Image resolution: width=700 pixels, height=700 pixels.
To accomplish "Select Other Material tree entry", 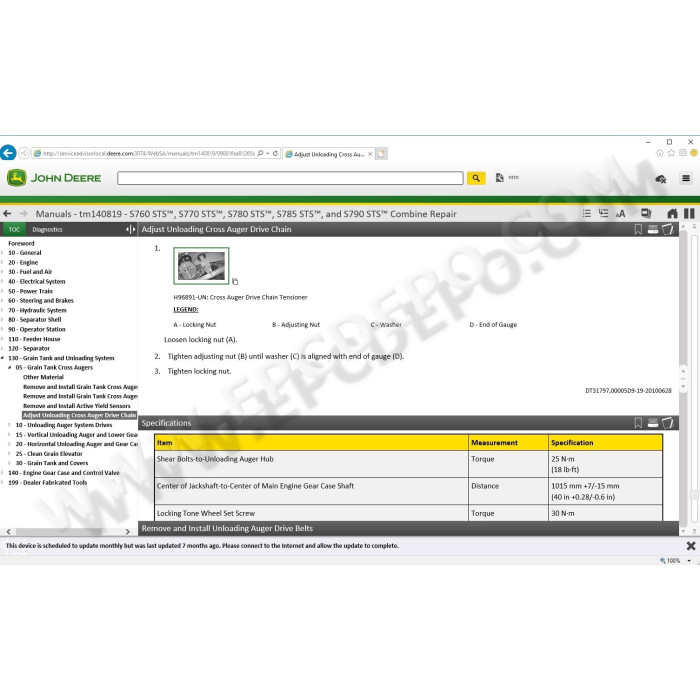I will click(x=43, y=377).
